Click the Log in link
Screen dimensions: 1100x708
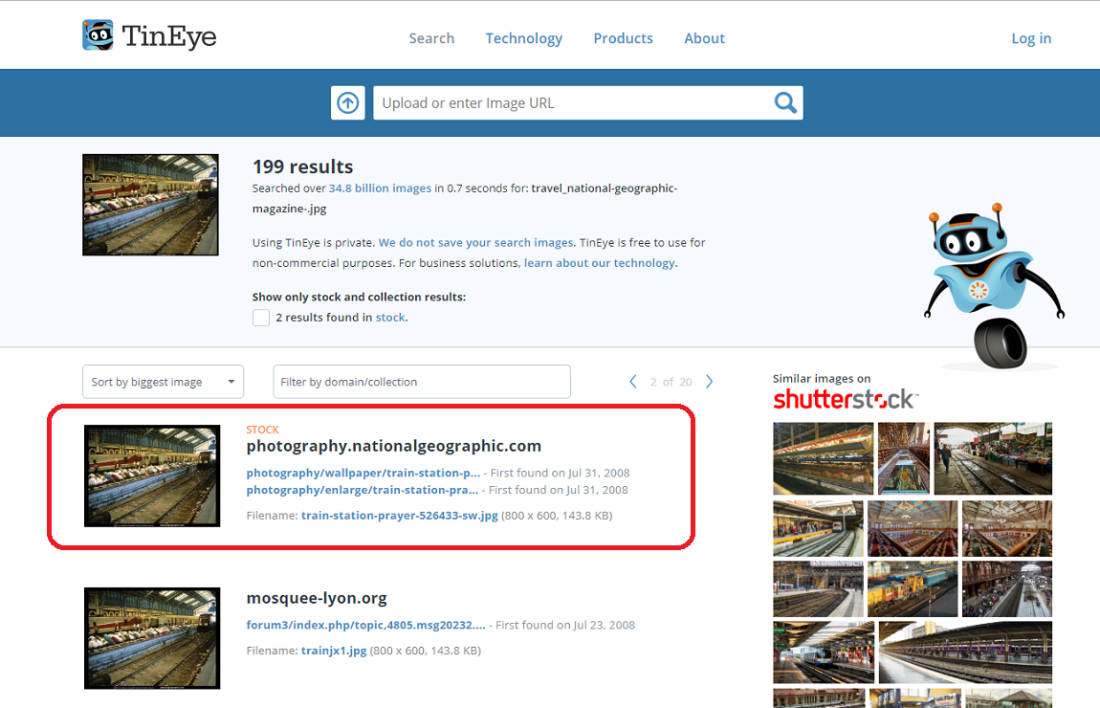[1031, 39]
